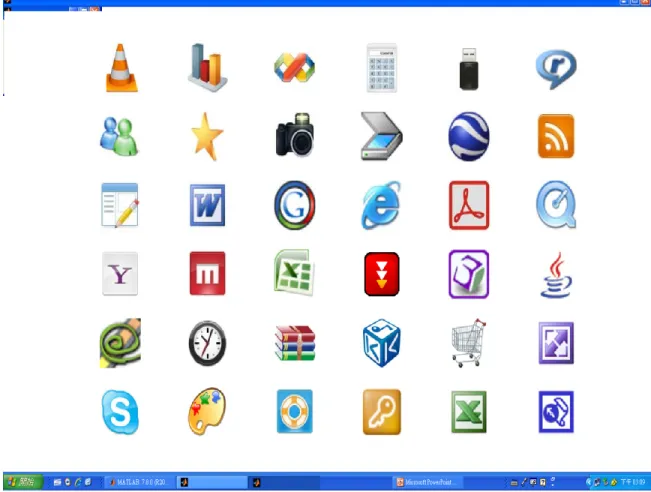This screenshot has width=651, height=492.
Task: Select the black camera icon
Action: (x=295, y=135)
